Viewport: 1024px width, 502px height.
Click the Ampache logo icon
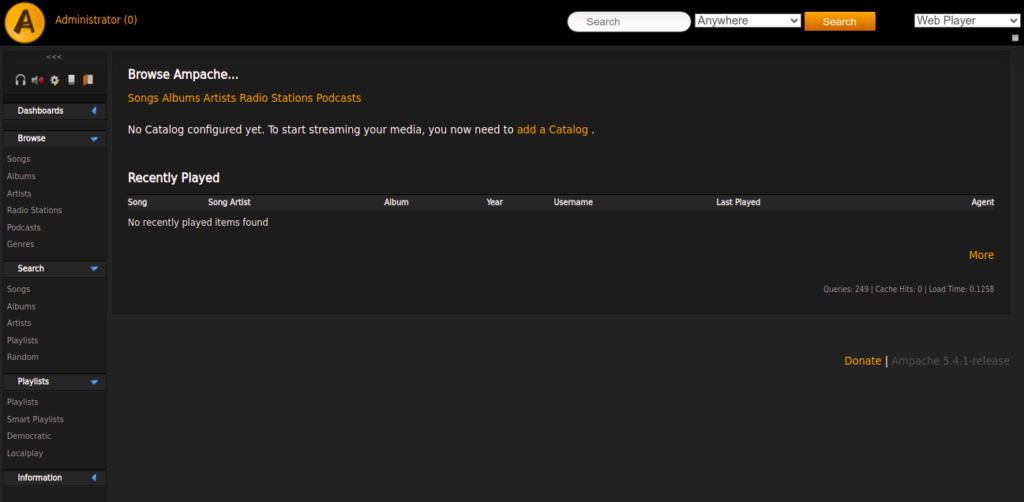coord(25,22)
